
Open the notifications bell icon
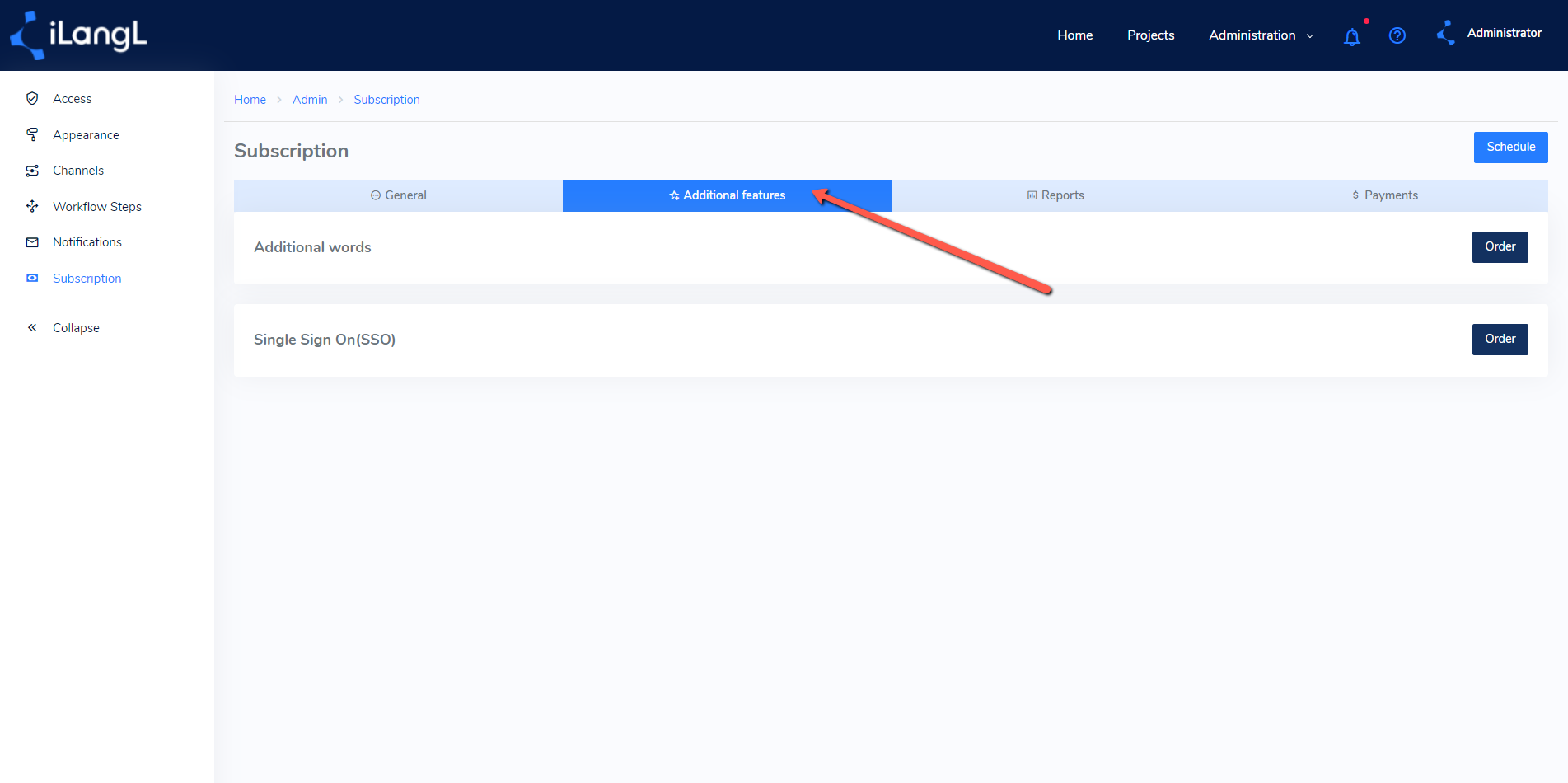point(1352,36)
